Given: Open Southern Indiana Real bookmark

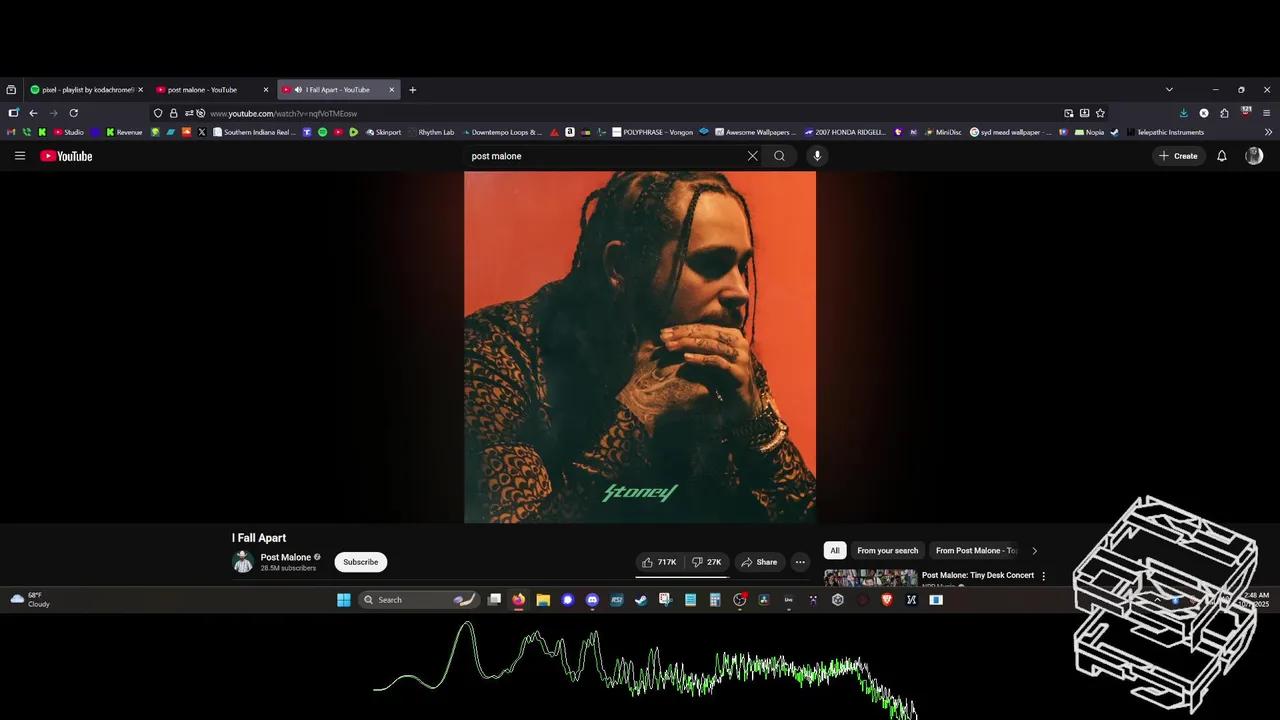Looking at the screenshot, I should tap(254, 132).
